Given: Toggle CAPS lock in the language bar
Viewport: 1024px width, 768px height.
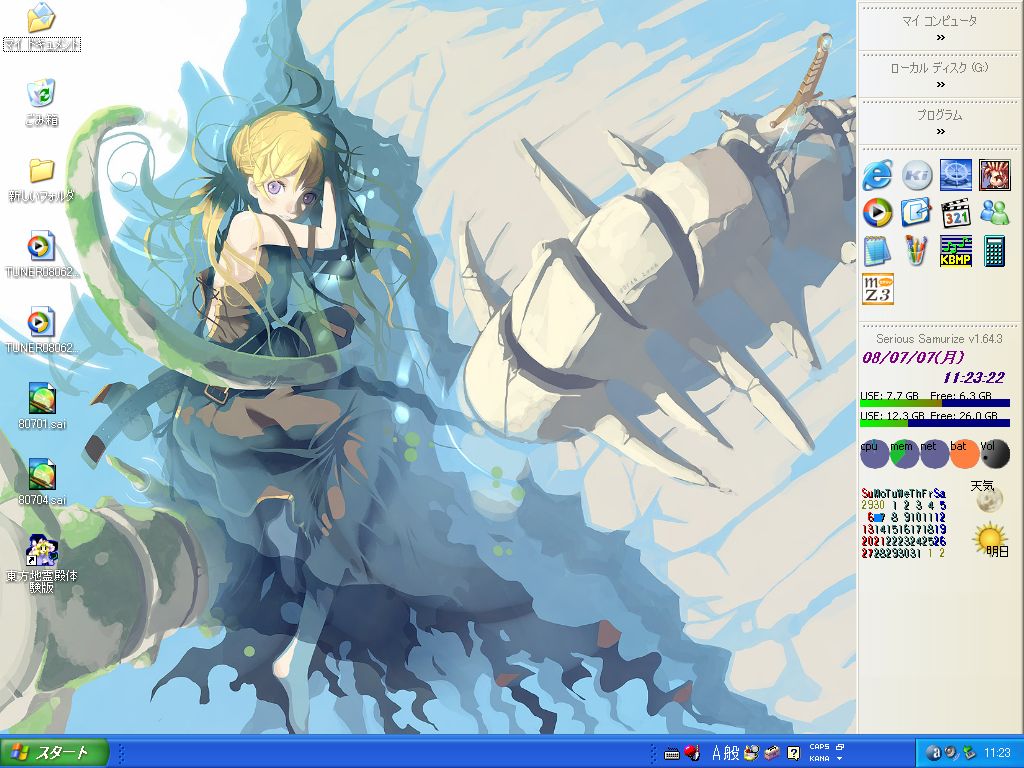Looking at the screenshot, I should click(819, 746).
